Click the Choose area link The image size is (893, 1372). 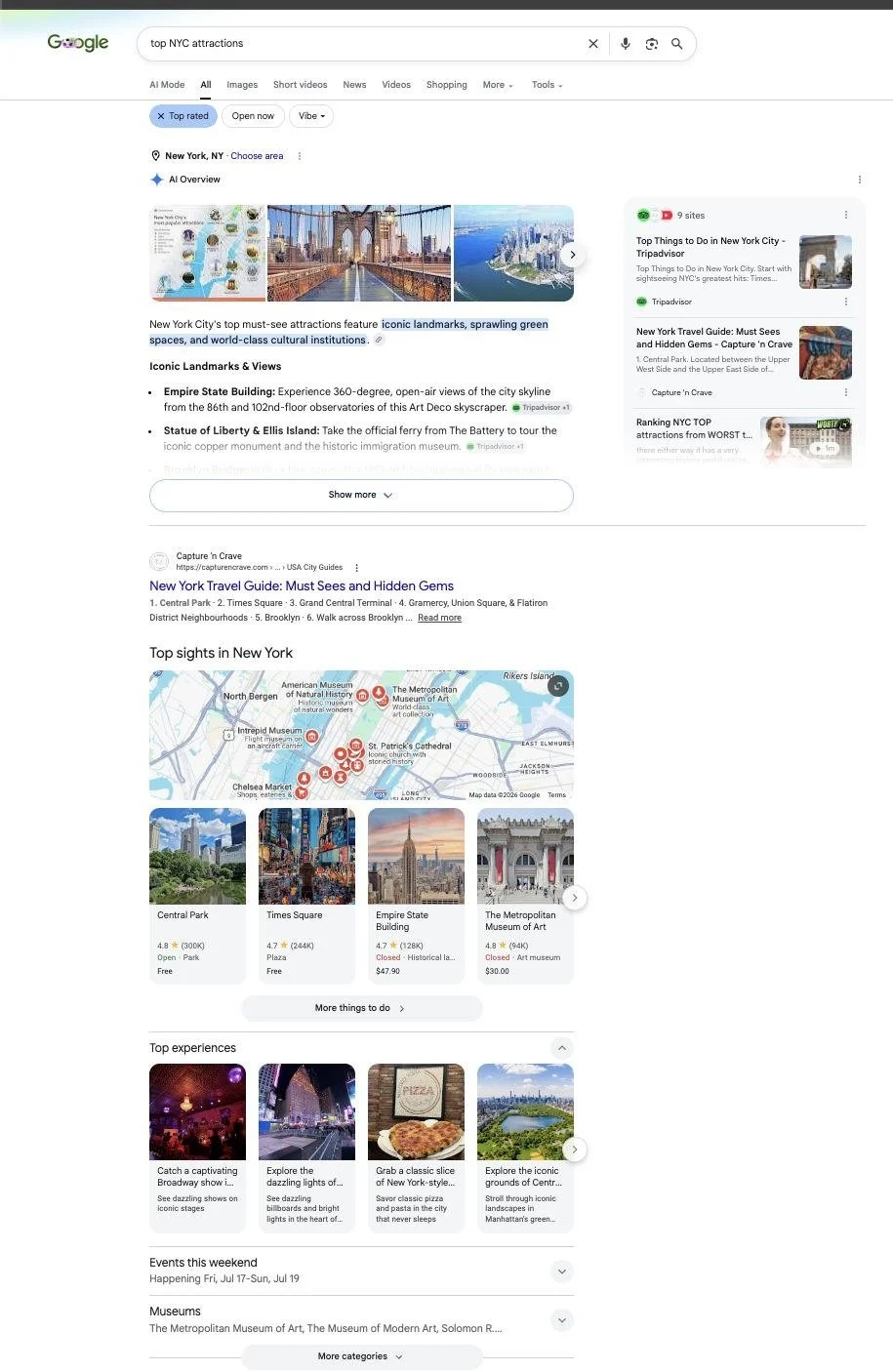(257, 156)
